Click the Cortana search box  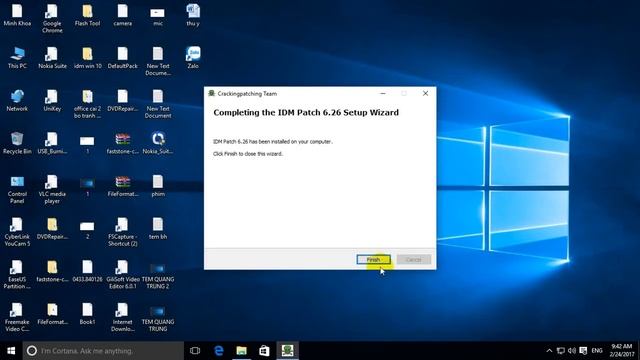point(103,351)
